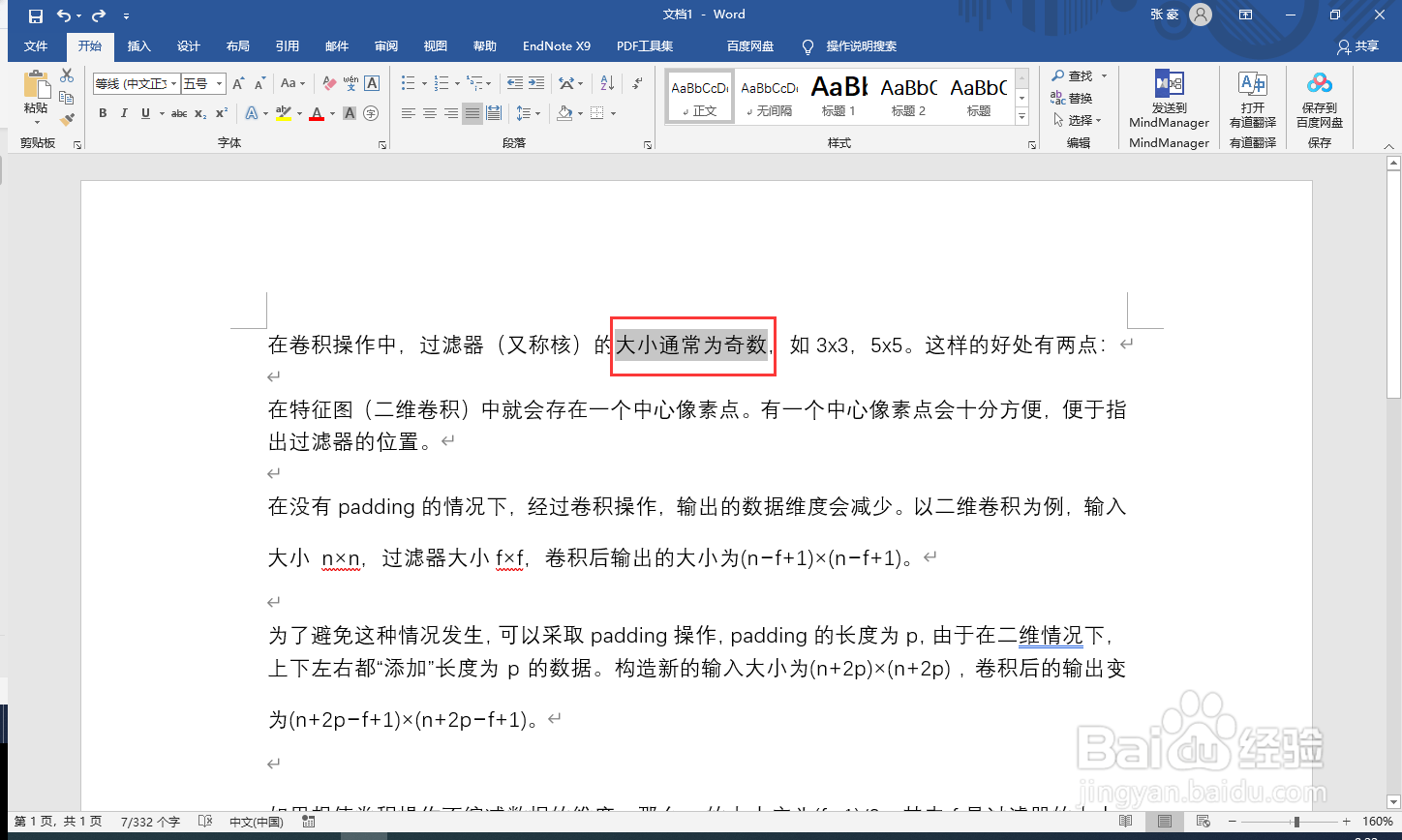
Task: Click the 共享 share button
Action: point(1357,46)
